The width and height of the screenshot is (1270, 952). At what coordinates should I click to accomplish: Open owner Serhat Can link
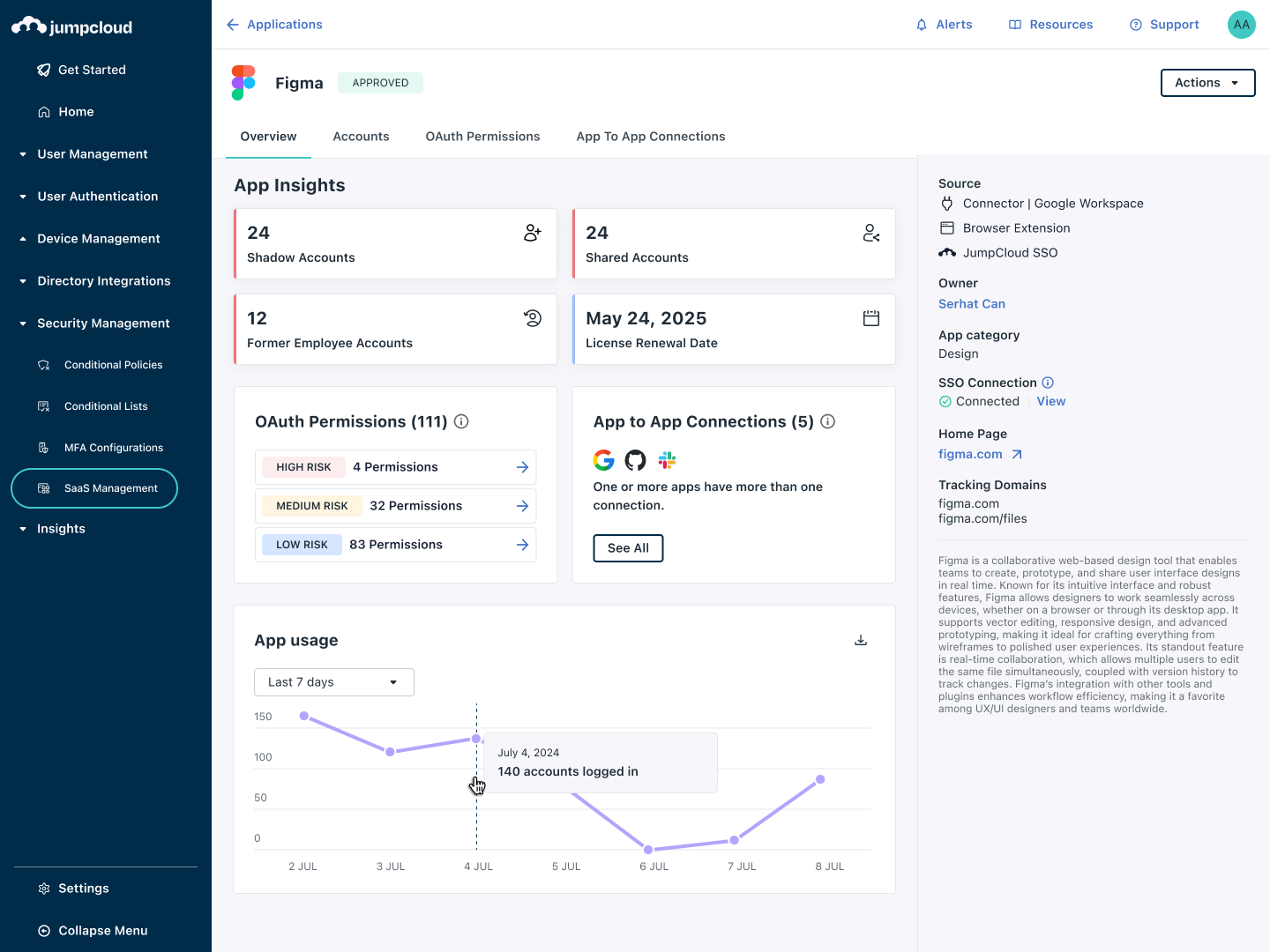click(x=972, y=304)
